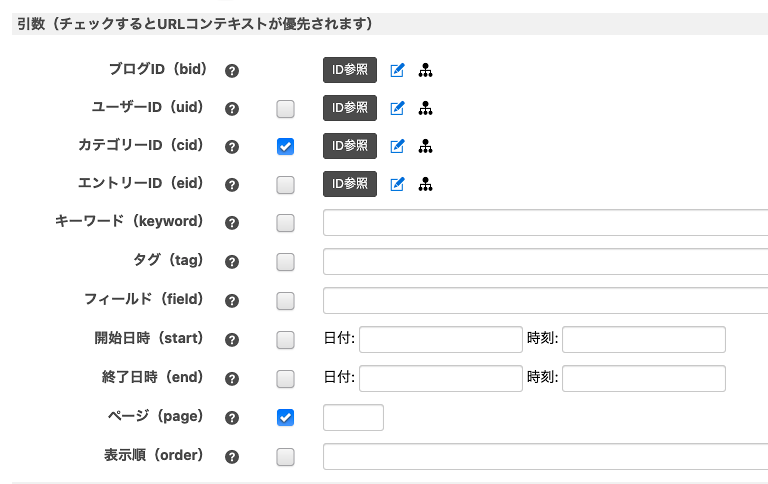
Task: Click the edit icon in the エントリーID row
Action: coord(397,184)
